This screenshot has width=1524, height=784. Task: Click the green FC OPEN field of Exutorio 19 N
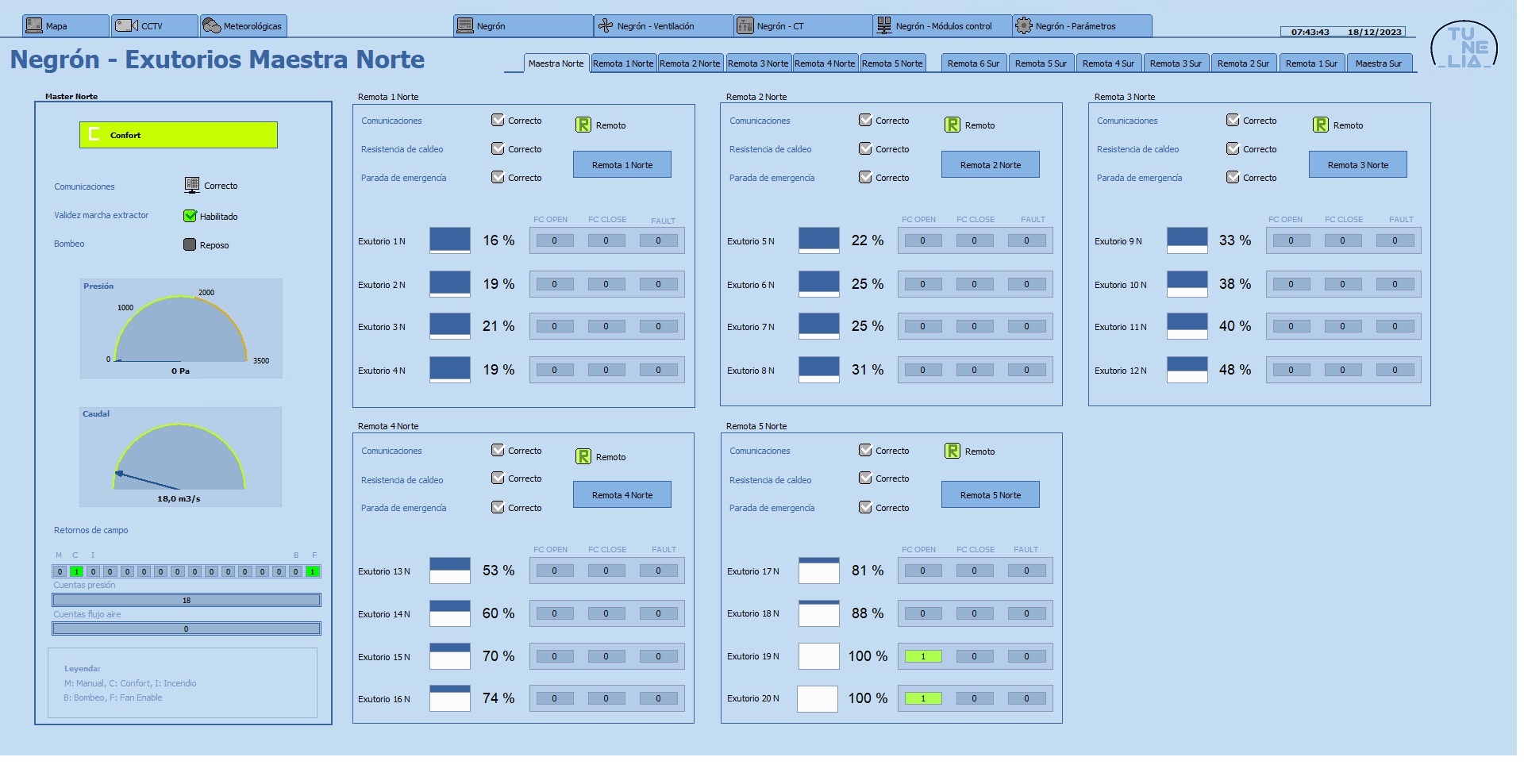(922, 656)
